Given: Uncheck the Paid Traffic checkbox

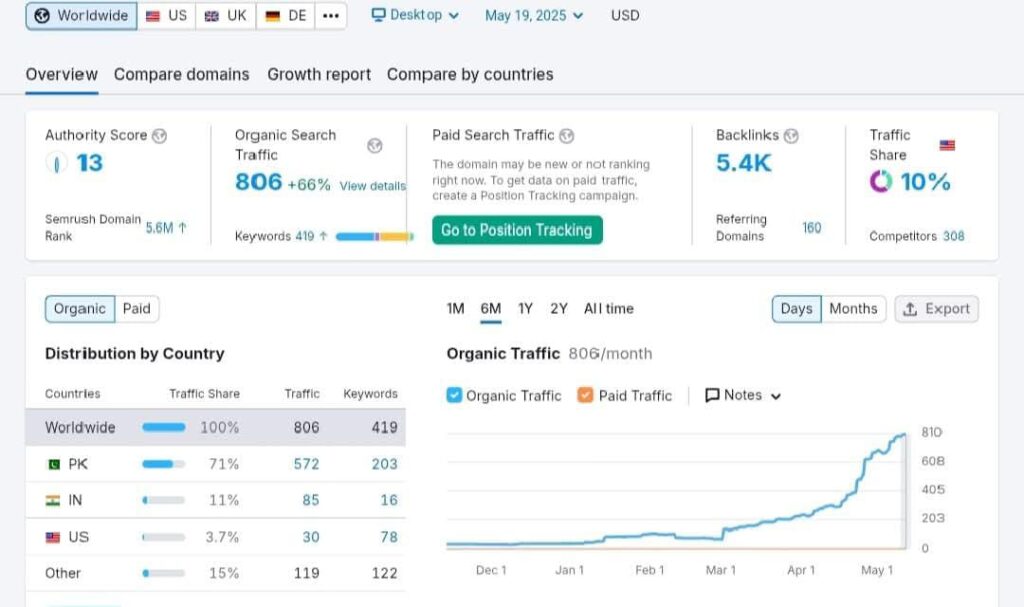Looking at the screenshot, I should click(x=586, y=395).
